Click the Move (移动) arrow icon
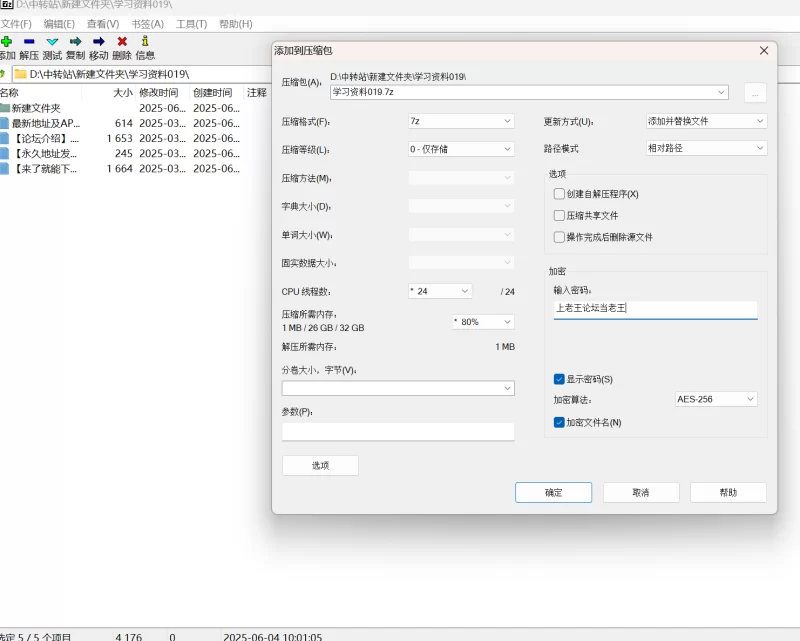This screenshot has height=641, width=800. pos(98,42)
